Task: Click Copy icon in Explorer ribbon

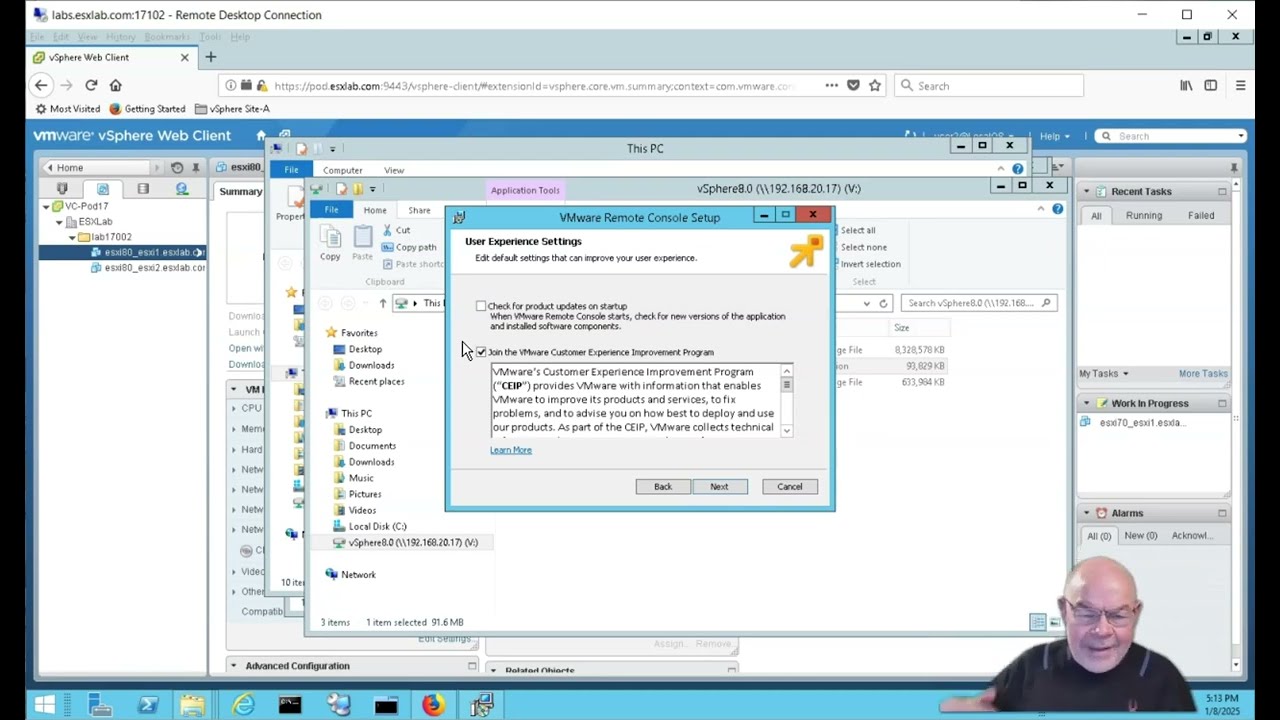Action: click(330, 242)
